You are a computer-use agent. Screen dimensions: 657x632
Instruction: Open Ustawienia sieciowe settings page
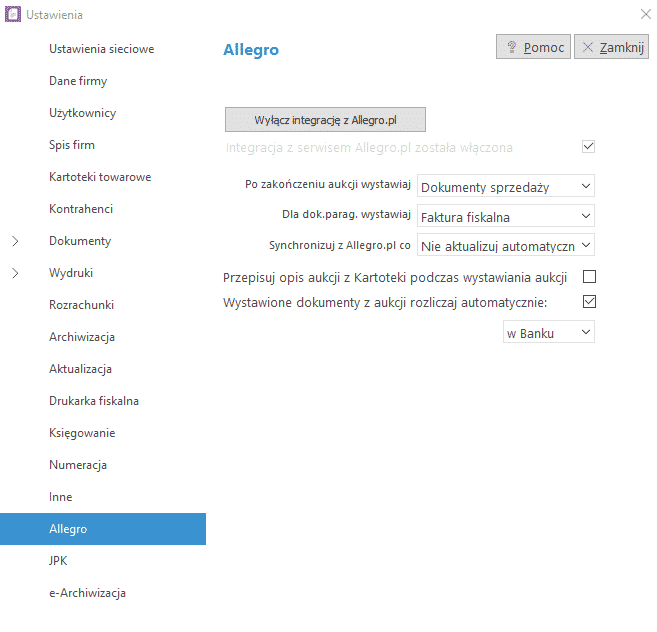tap(101, 49)
